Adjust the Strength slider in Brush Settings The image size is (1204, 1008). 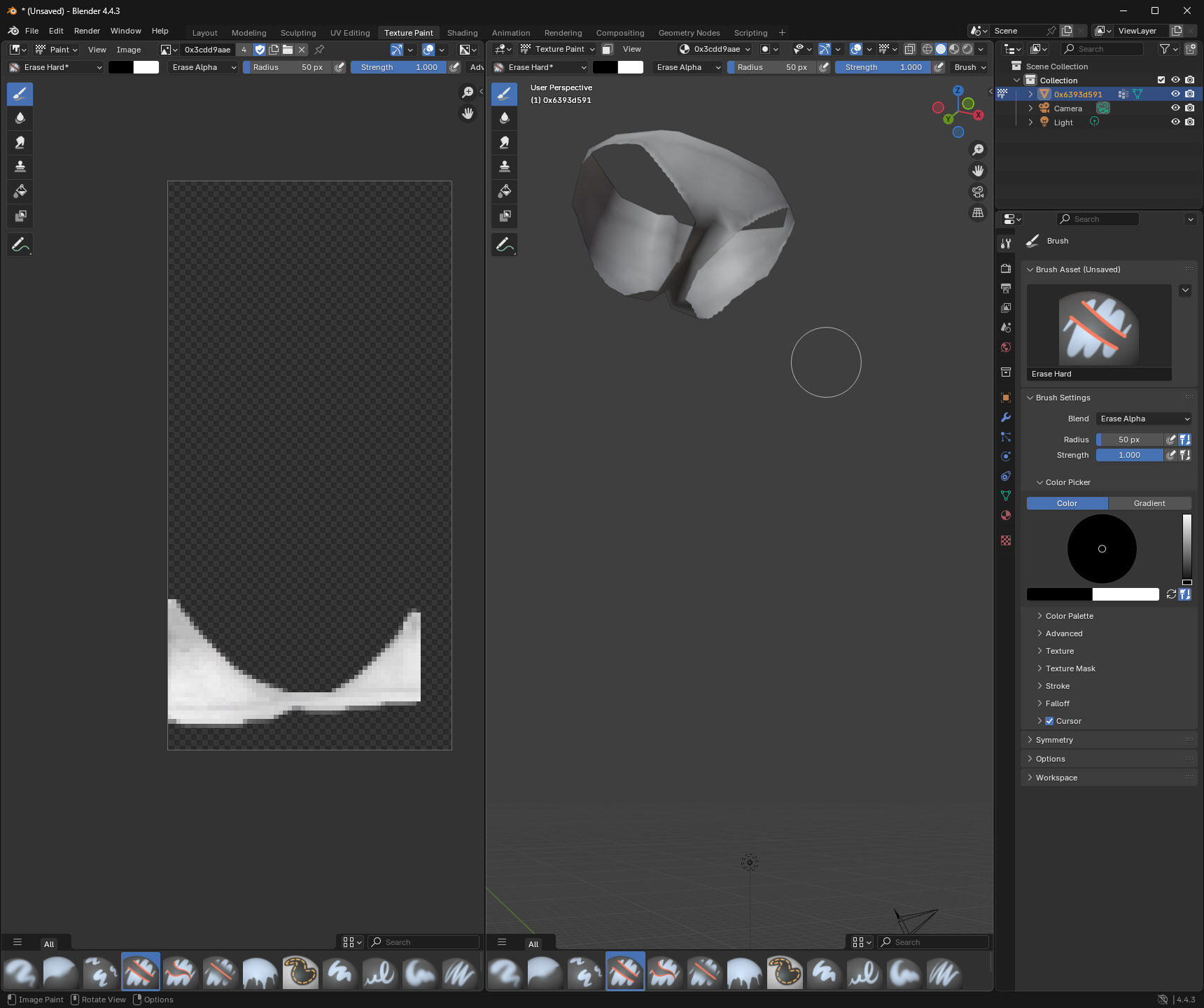1128,455
